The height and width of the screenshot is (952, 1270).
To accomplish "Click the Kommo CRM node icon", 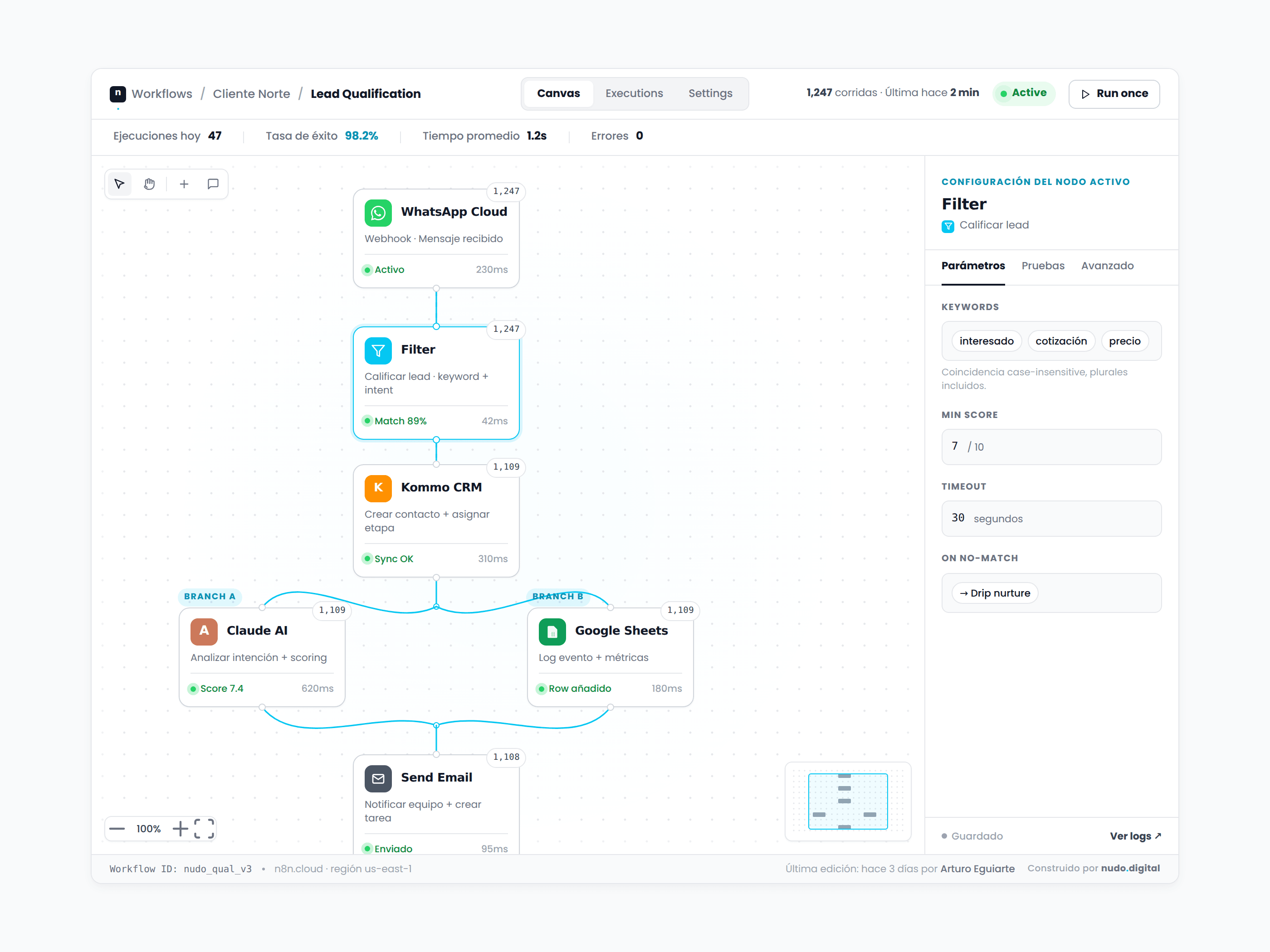I will click(378, 488).
